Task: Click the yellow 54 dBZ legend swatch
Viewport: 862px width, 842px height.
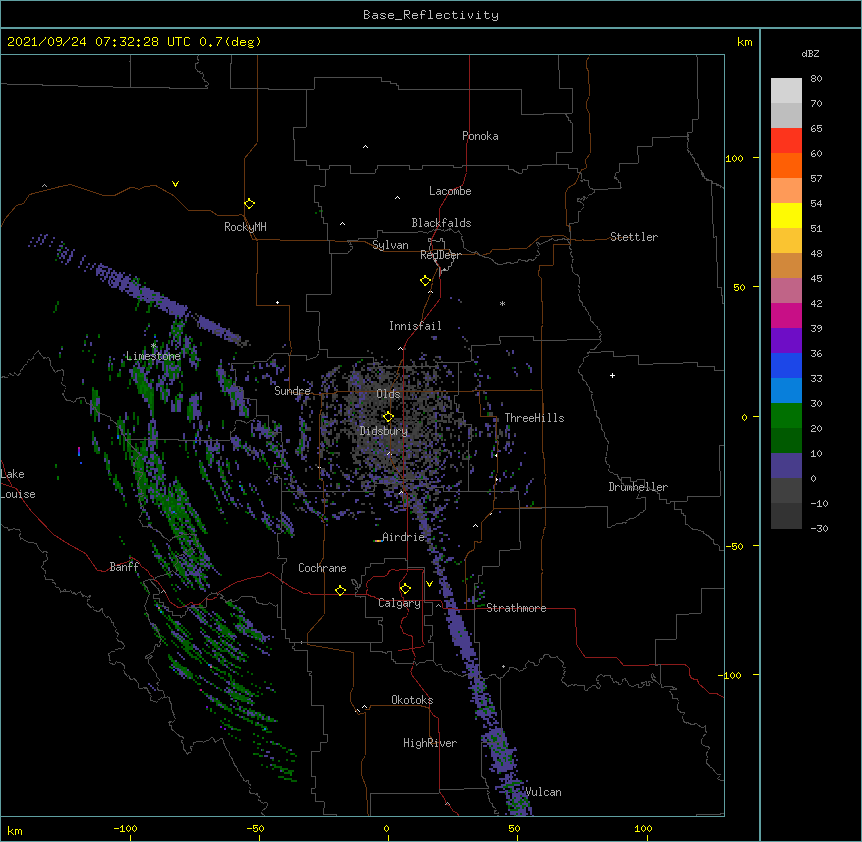Action: coord(786,215)
